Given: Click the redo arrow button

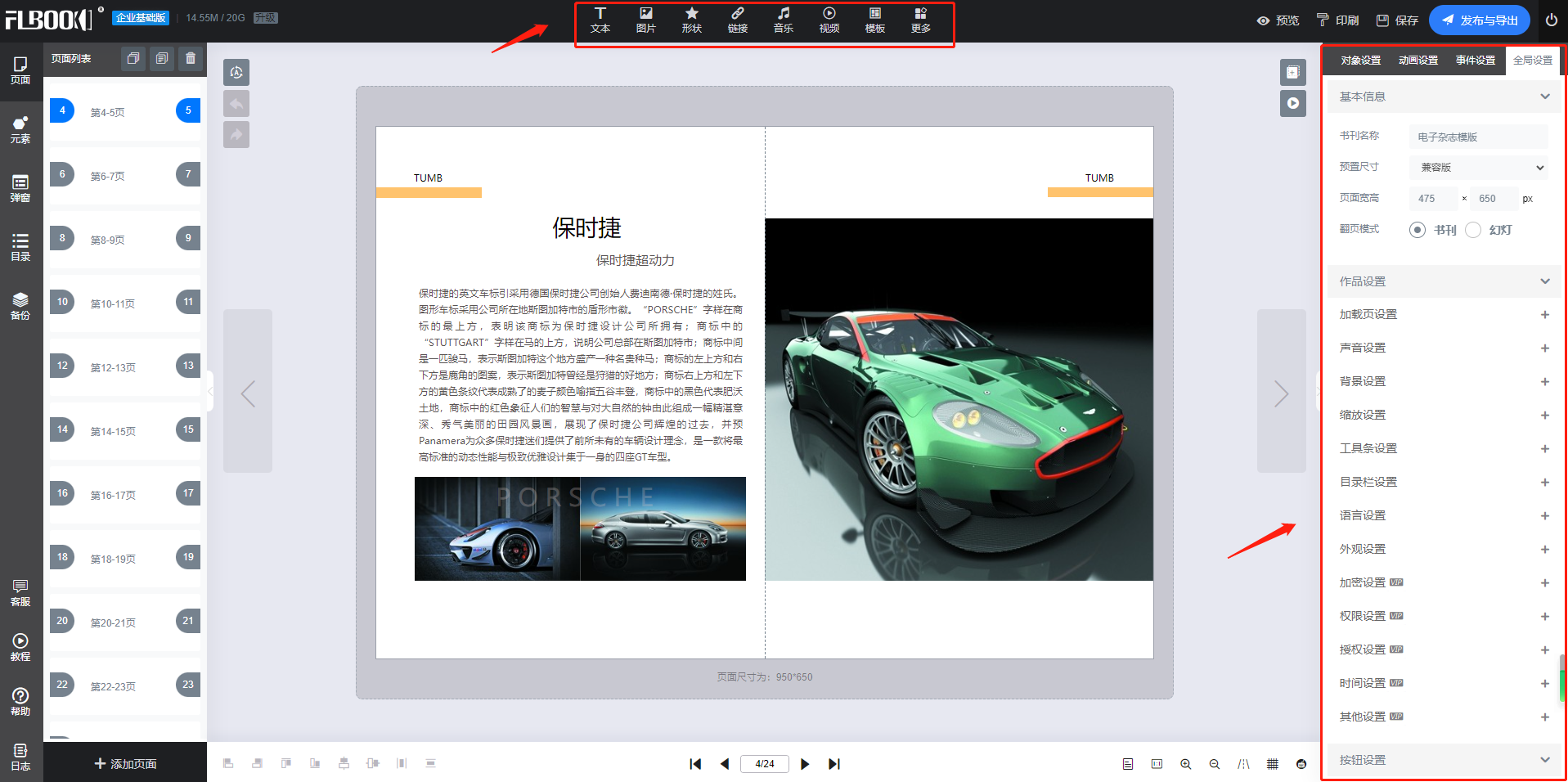Looking at the screenshot, I should 236,134.
